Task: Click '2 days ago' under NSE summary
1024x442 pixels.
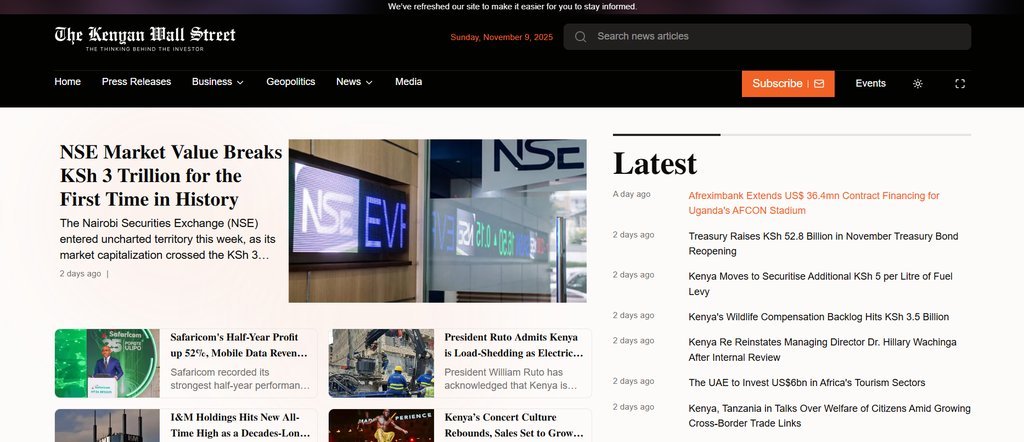Action: pyautogui.click(x=80, y=274)
